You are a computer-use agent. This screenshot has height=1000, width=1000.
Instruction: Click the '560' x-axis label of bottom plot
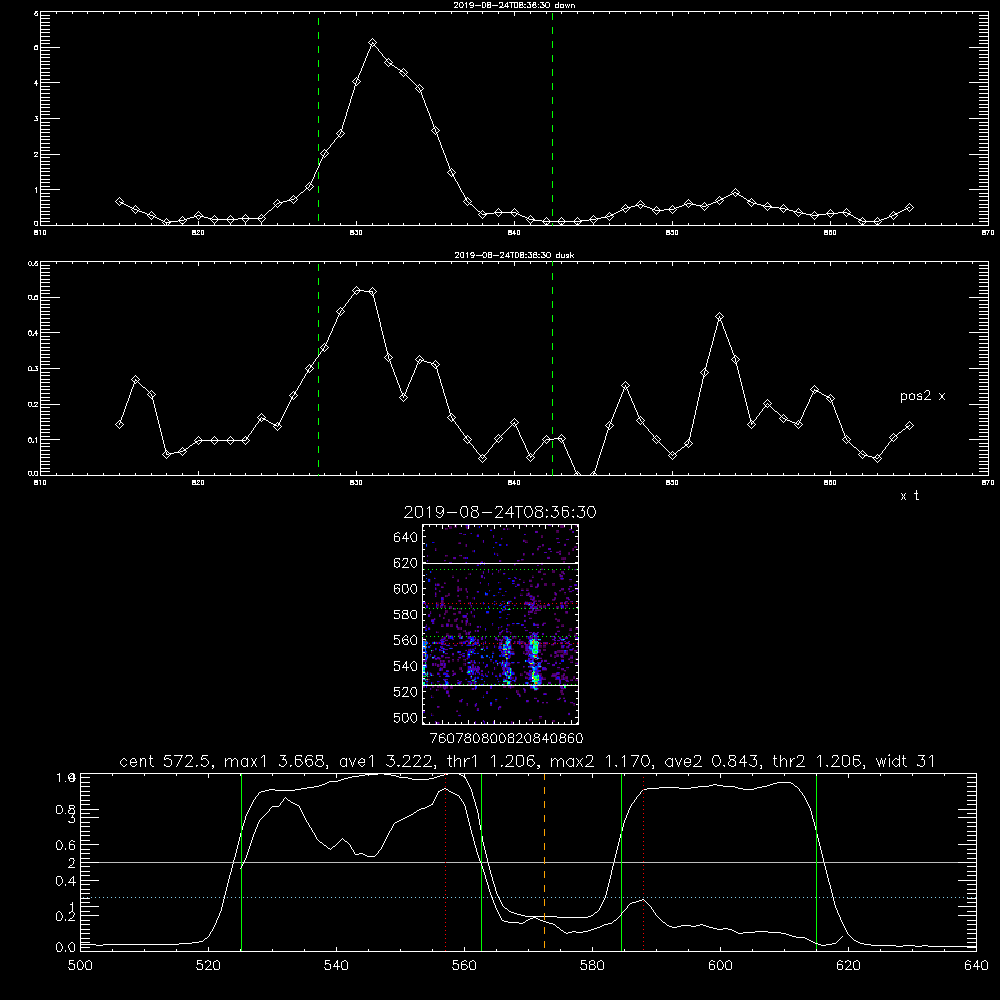coord(464,966)
